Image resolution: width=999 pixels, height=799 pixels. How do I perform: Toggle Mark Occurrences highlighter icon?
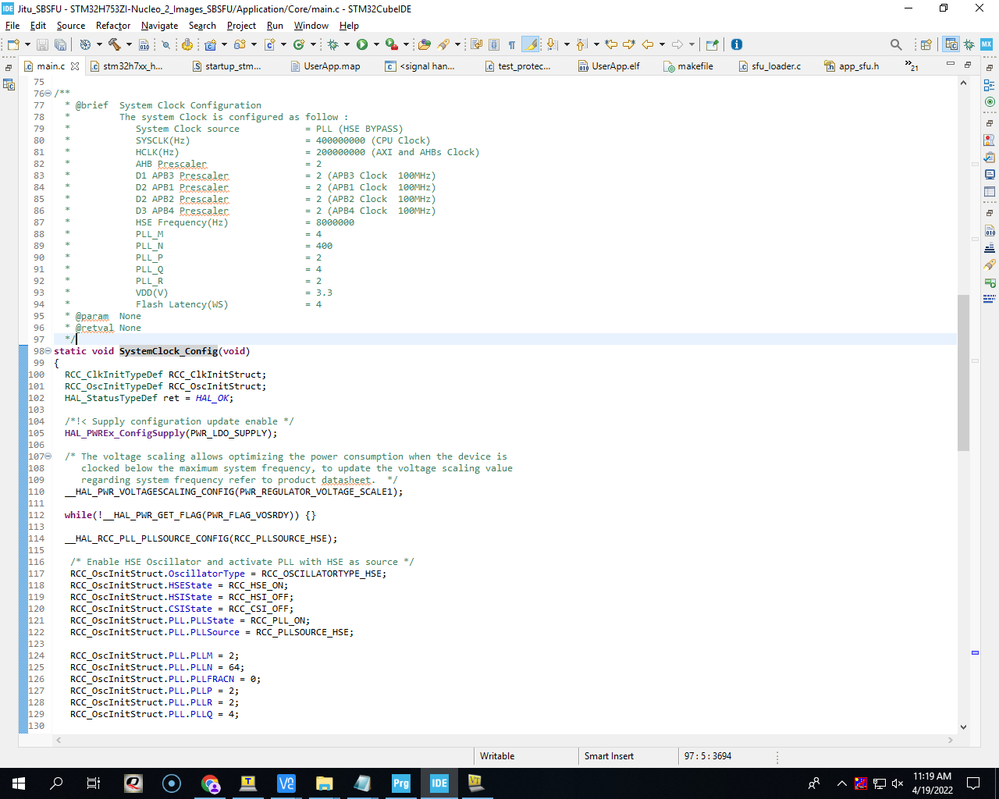coord(530,45)
